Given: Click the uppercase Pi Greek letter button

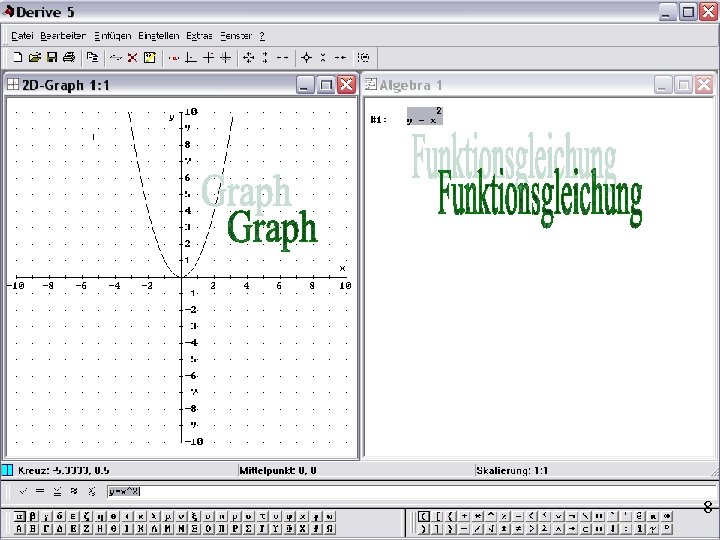Looking at the screenshot, I should 221,529.
